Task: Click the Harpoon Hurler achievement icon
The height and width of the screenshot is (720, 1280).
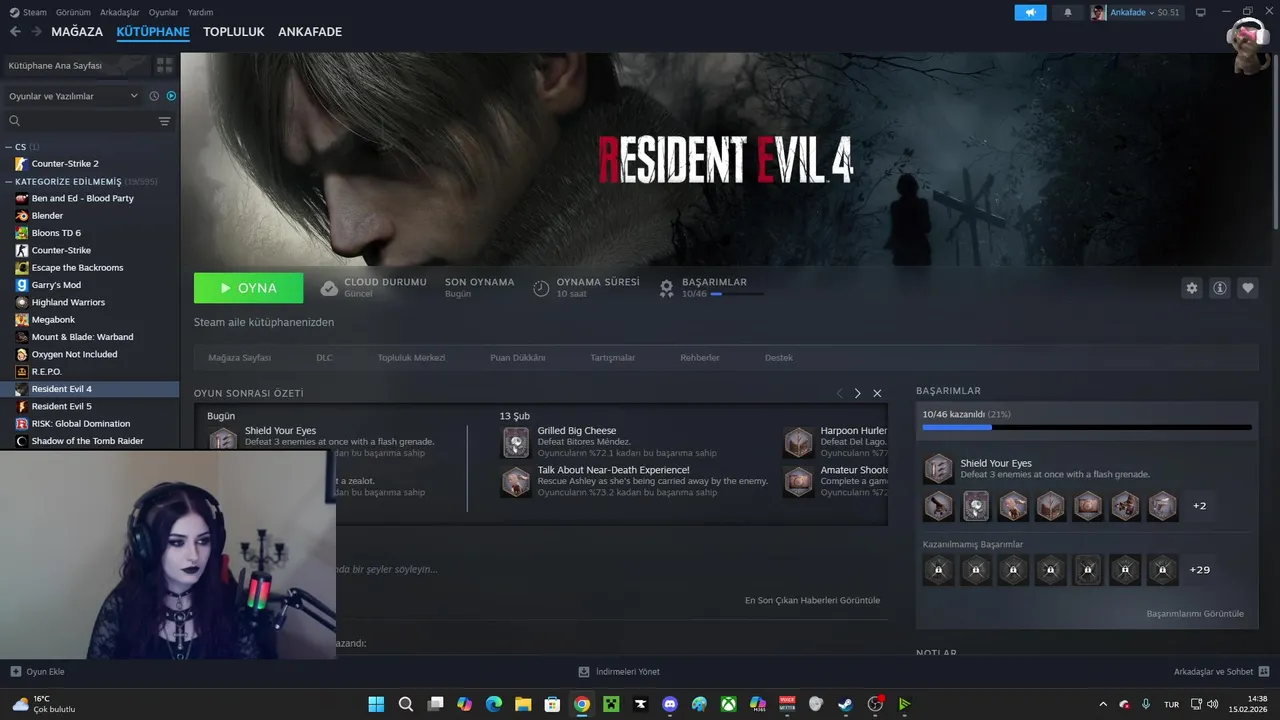Action: tap(799, 442)
